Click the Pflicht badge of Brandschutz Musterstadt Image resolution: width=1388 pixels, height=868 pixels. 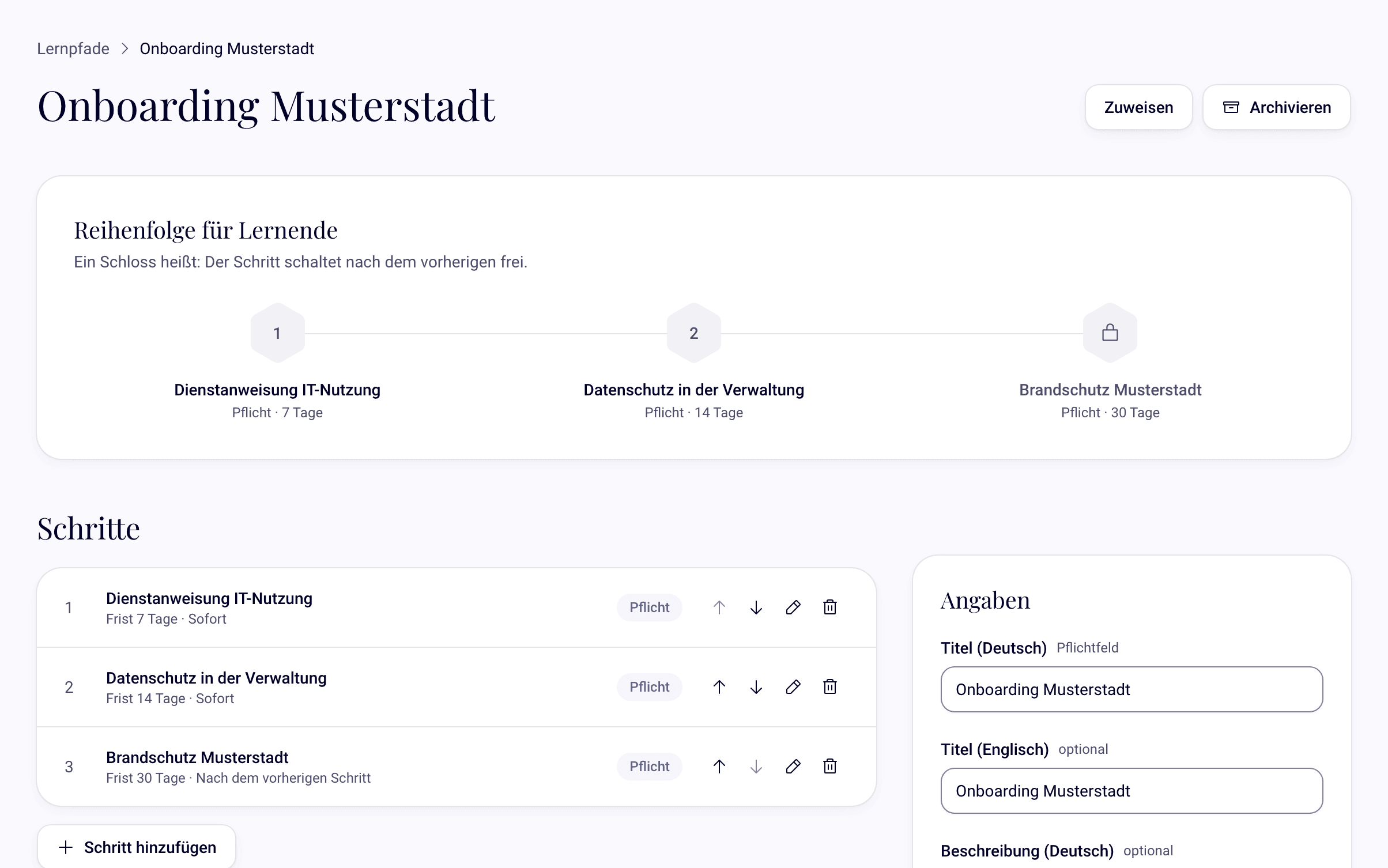click(x=649, y=767)
